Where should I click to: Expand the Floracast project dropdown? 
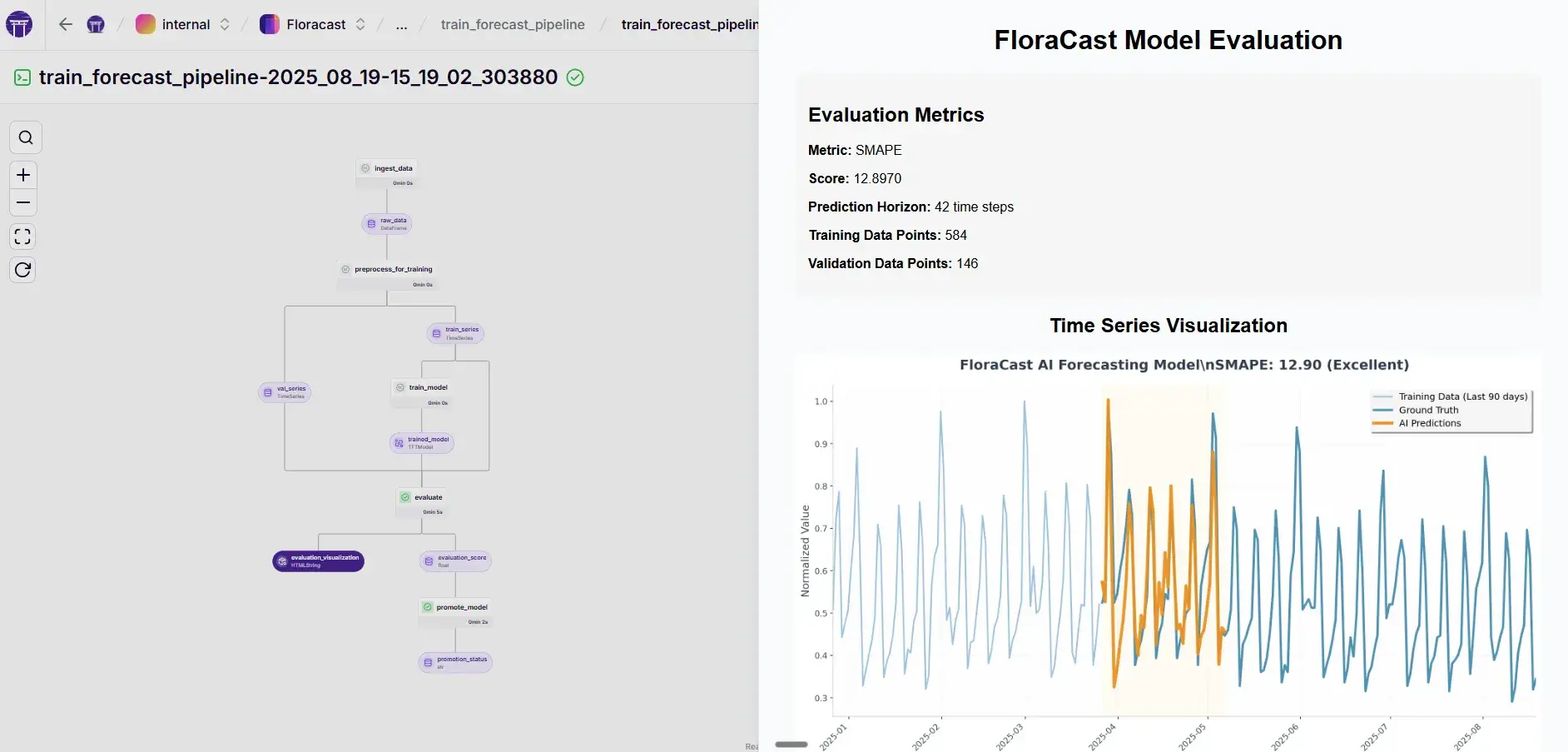[313, 24]
